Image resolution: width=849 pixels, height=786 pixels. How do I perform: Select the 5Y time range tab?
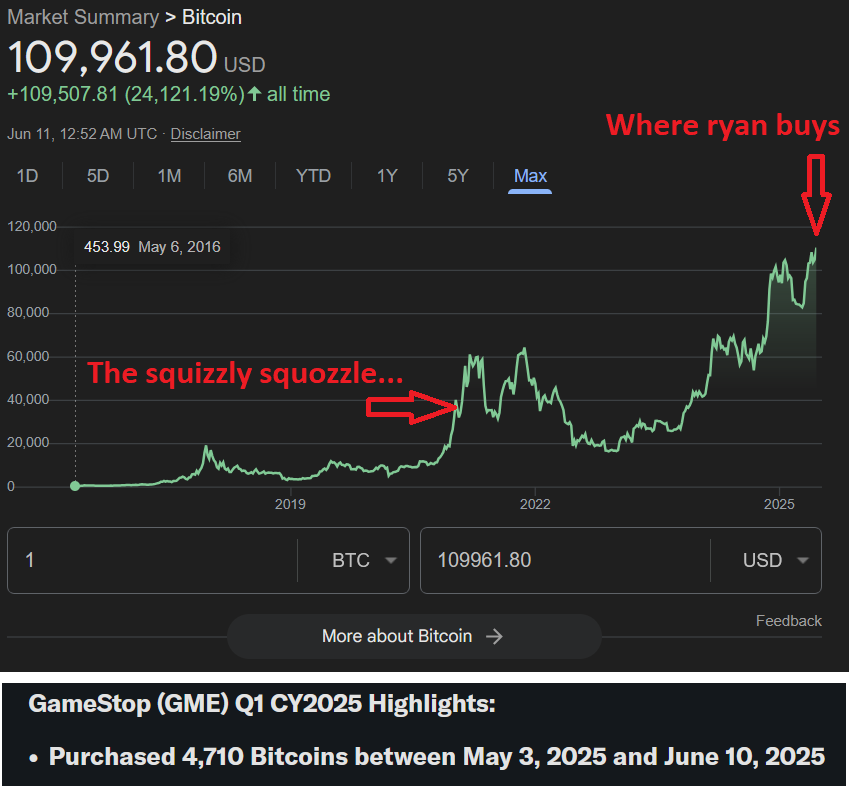458,176
